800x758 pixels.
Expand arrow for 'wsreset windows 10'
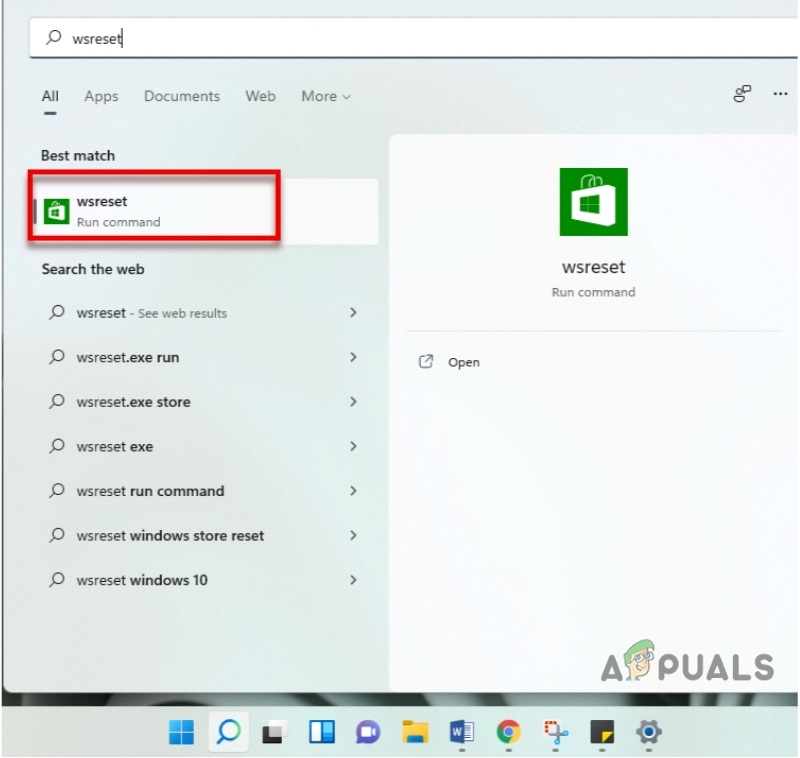click(x=353, y=580)
